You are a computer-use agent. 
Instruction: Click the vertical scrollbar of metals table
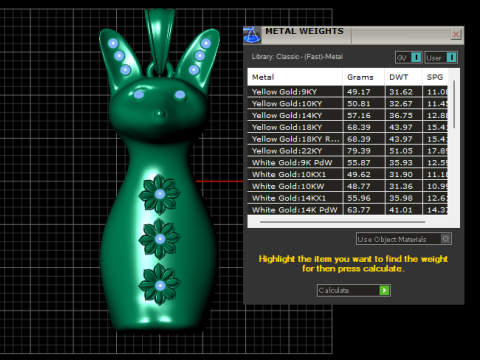(x=454, y=104)
